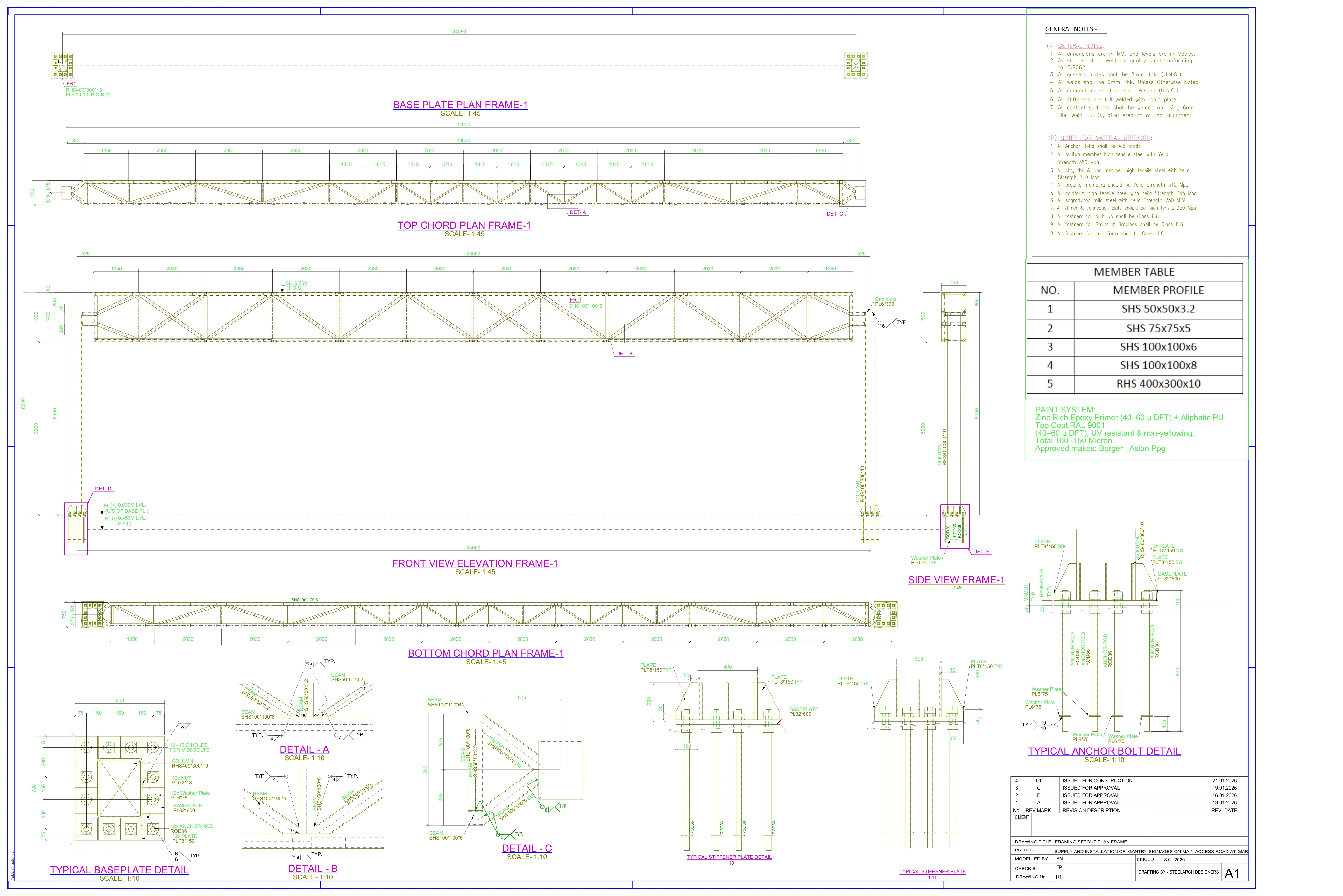
Task: Click the 'SHS 75x75x5' table cell
Action: [1158, 328]
